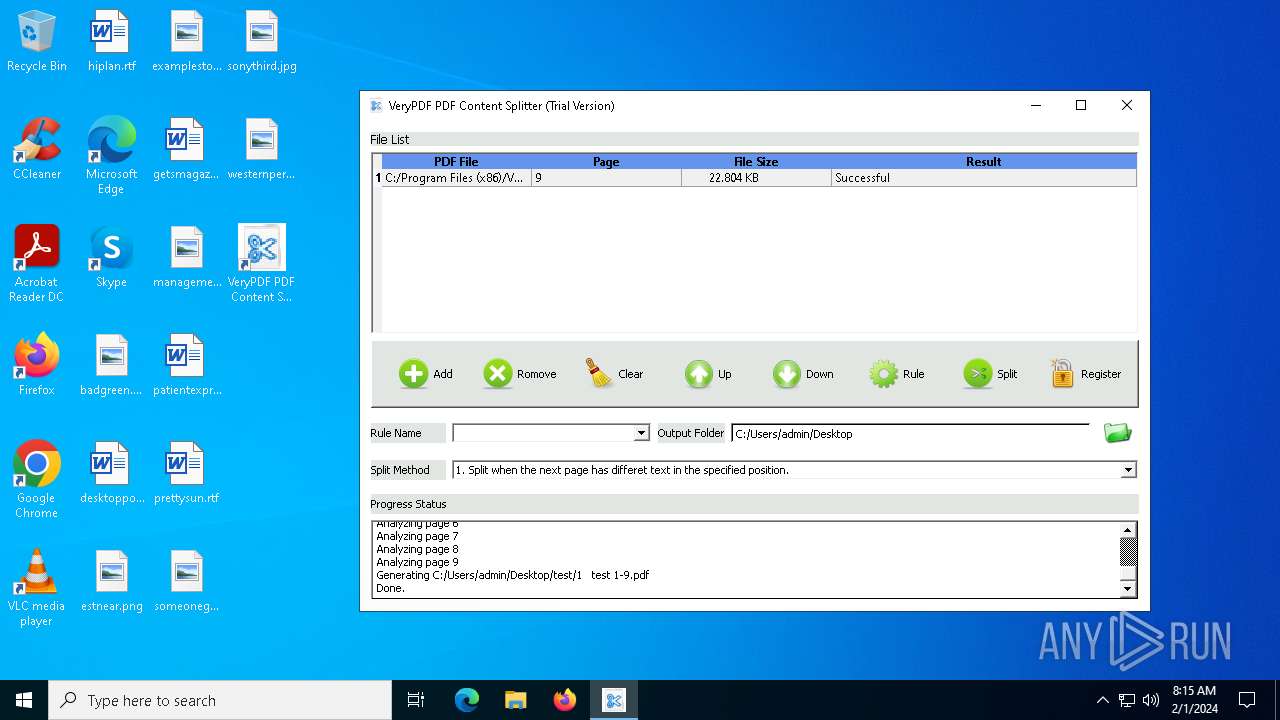Viewport: 1280px width, 720px height.
Task: Select the CCleaner desktop shortcut
Action: [x=37, y=150]
